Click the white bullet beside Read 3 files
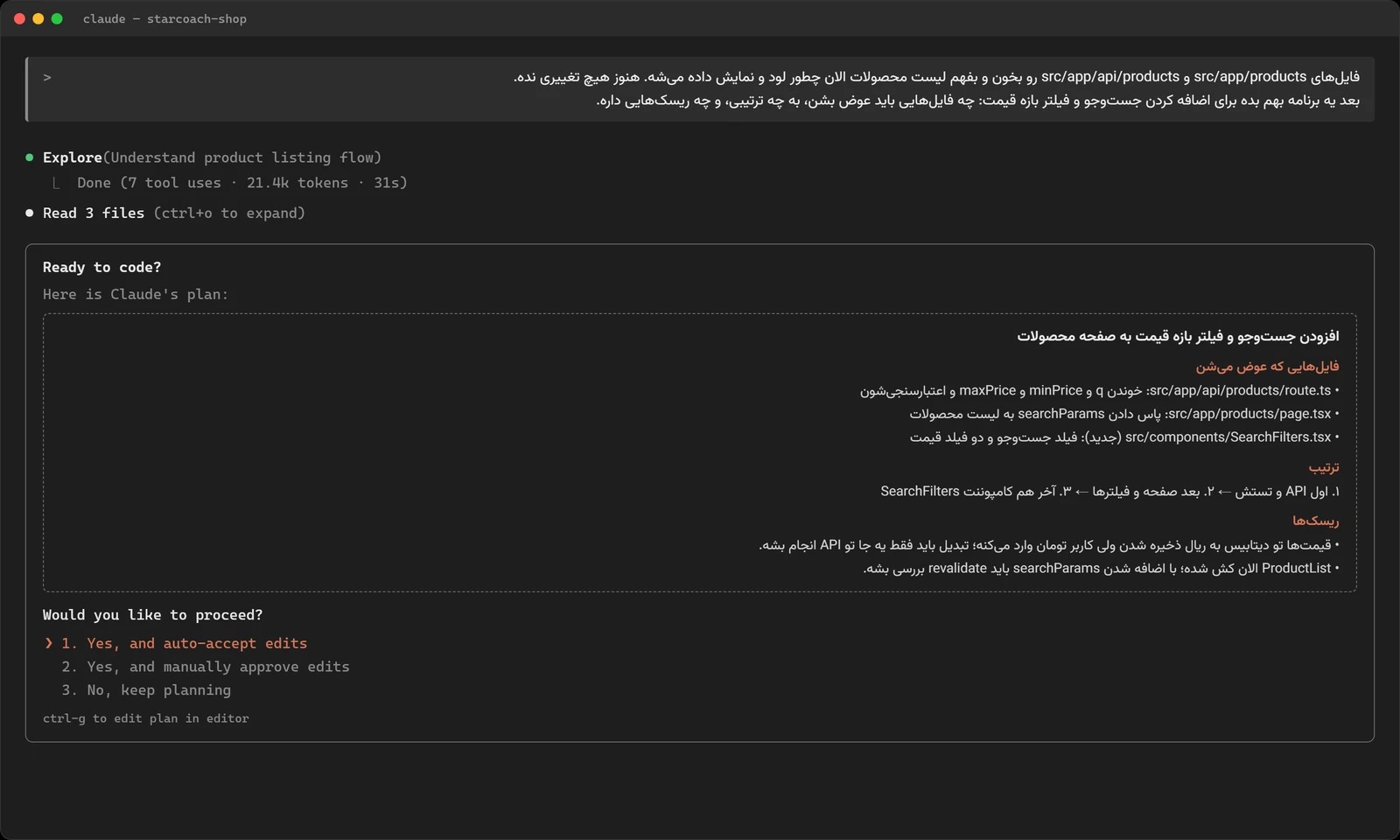 tap(30, 213)
